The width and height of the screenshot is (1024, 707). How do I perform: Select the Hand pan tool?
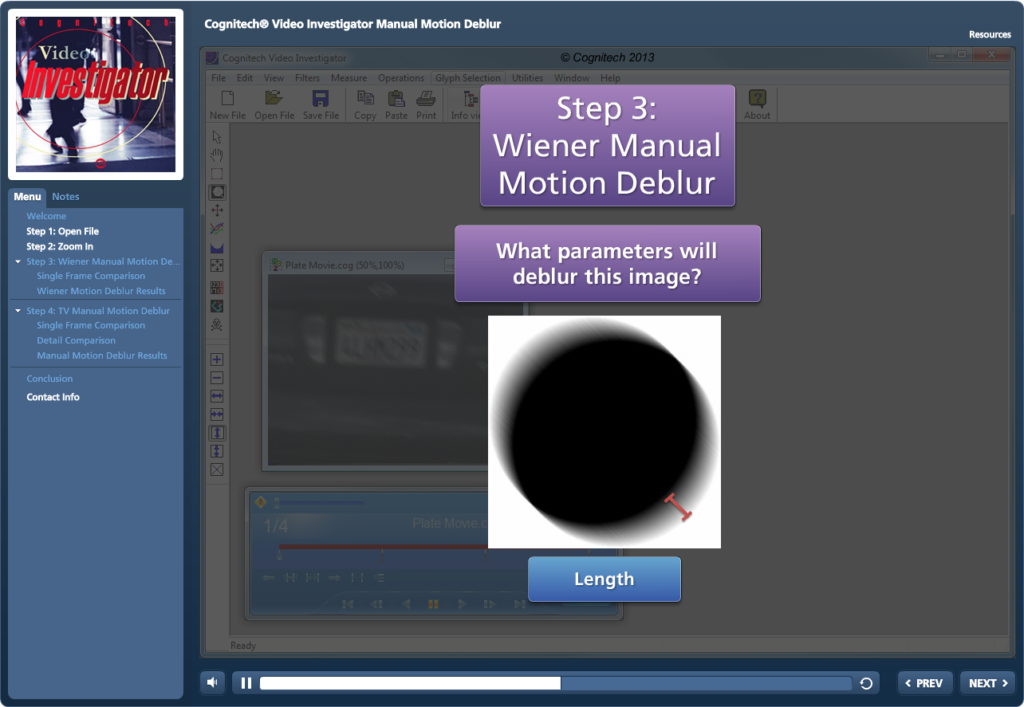click(217, 155)
